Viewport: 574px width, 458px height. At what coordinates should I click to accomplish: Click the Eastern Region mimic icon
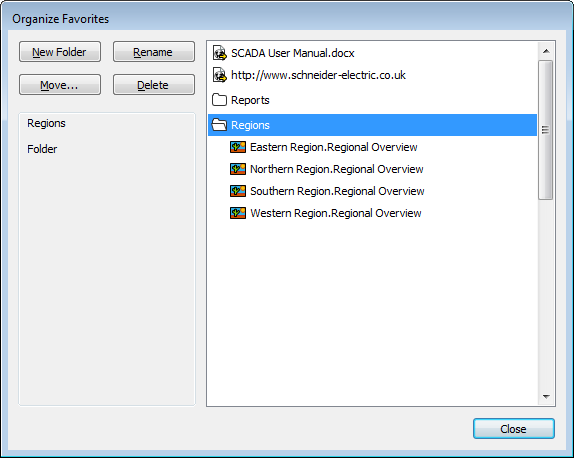point(238,147)
